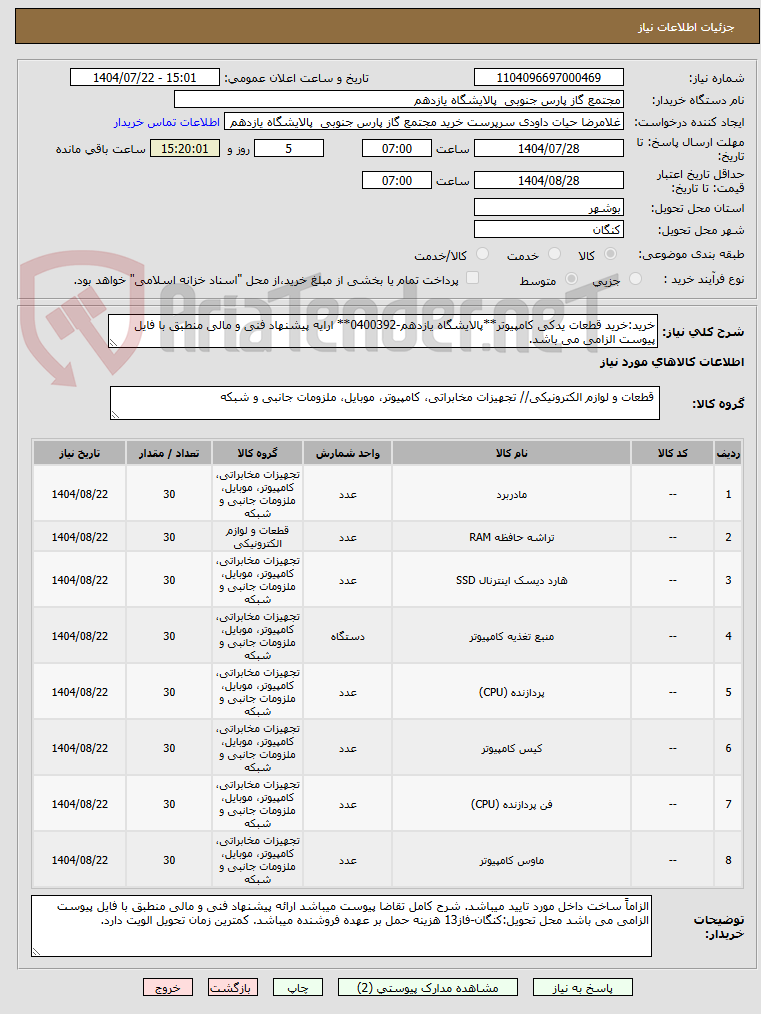The height and width of the screenshot is (1014, 761).
Task: Click the 07:00 price validity time field
Action: tap(396, 180)
